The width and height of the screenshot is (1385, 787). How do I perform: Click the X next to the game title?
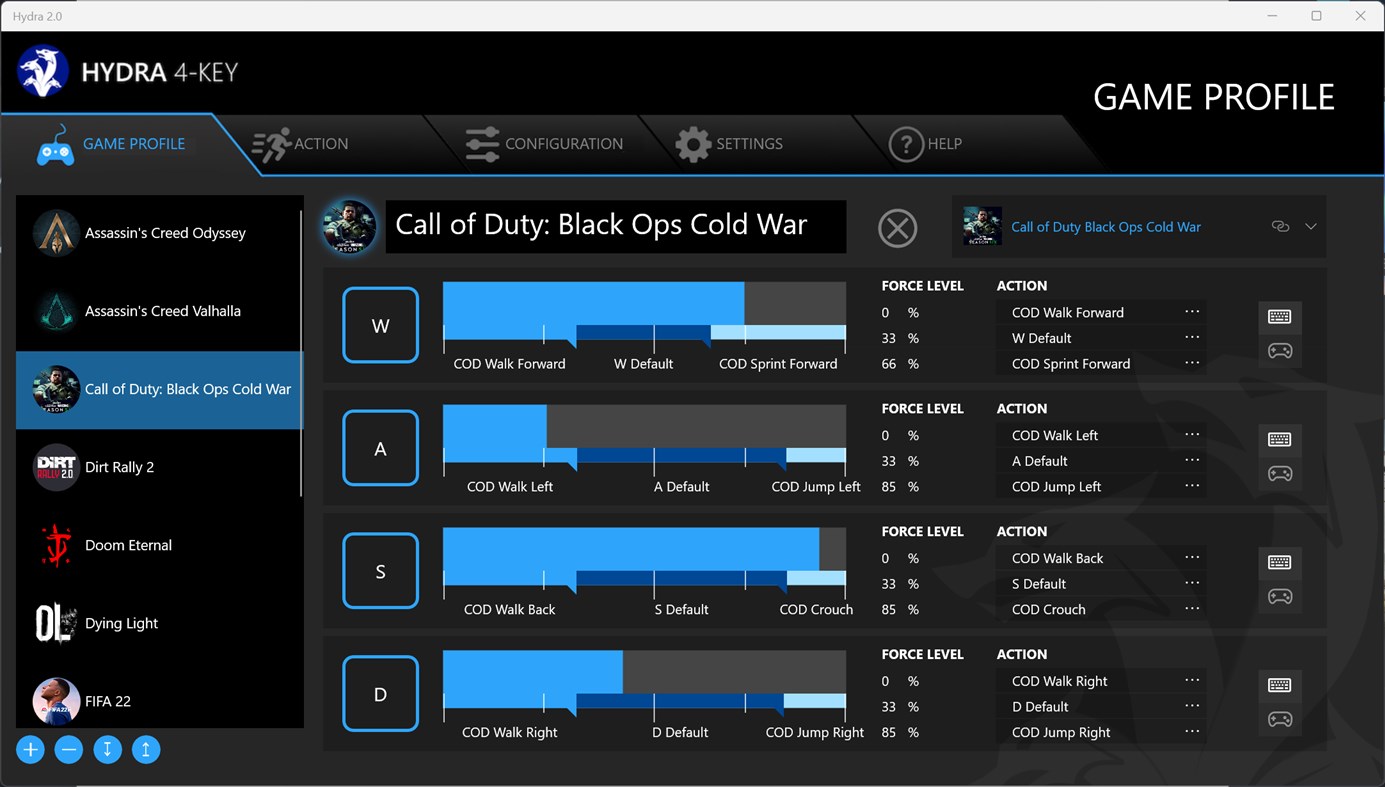pyautogui.click(x=897, y=228)
